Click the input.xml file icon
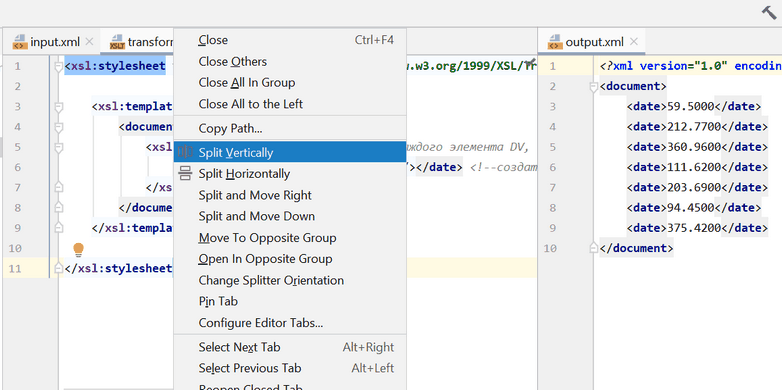Viewport: 782px width, 390px height. [20, 42]
